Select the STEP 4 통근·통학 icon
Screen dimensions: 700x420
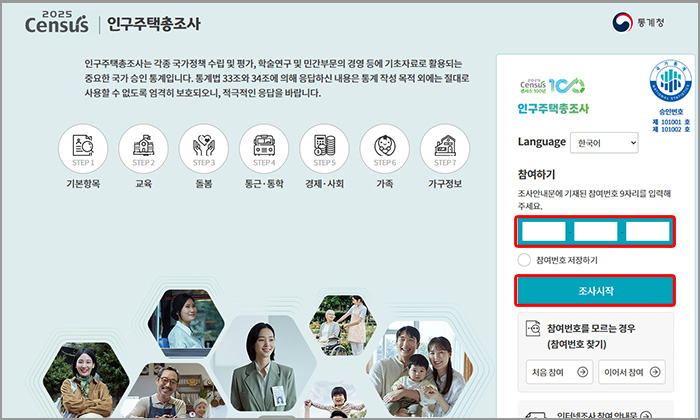pos(264,148)
